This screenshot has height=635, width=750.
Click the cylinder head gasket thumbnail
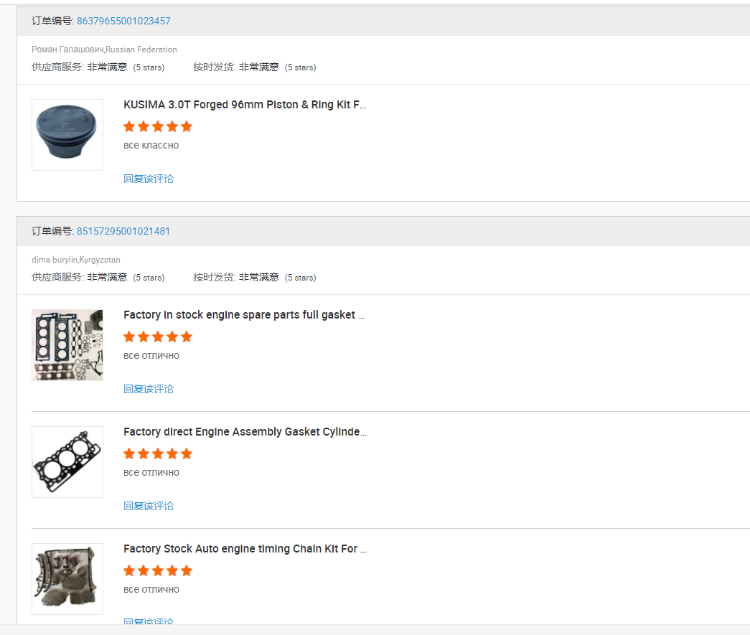pos(67,462)
